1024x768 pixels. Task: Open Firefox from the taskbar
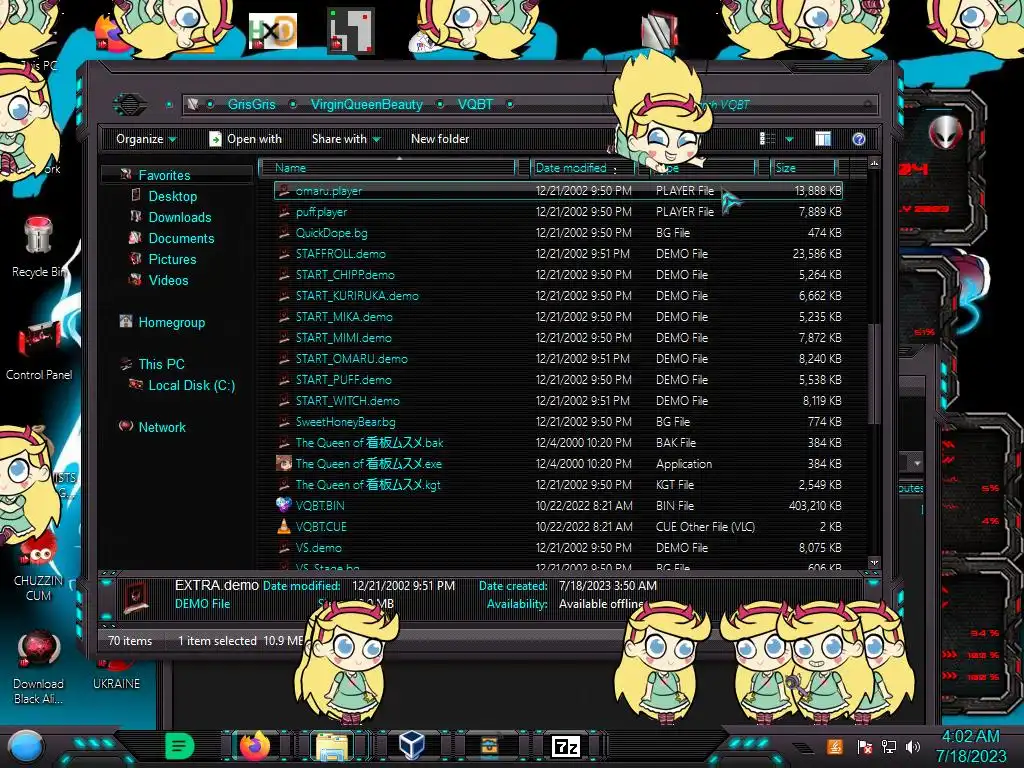coord(255,745)
